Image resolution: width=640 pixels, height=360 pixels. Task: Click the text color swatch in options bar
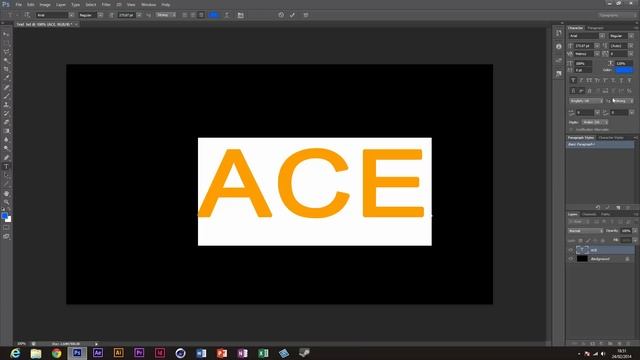click(213, 15)
